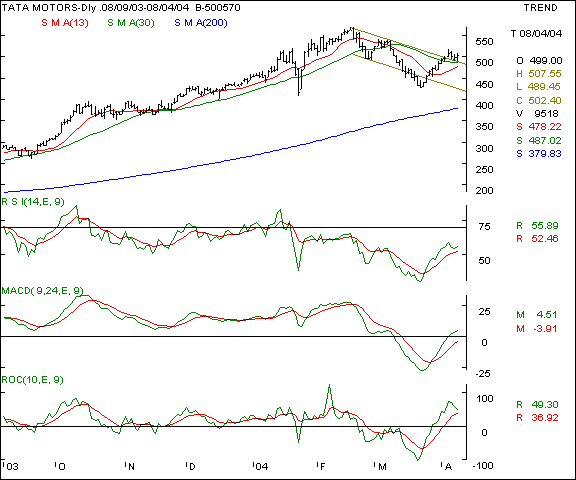Screen dimensions: 576x480
Task: Select the SMA(30) legend label
Action: [131, 23]
